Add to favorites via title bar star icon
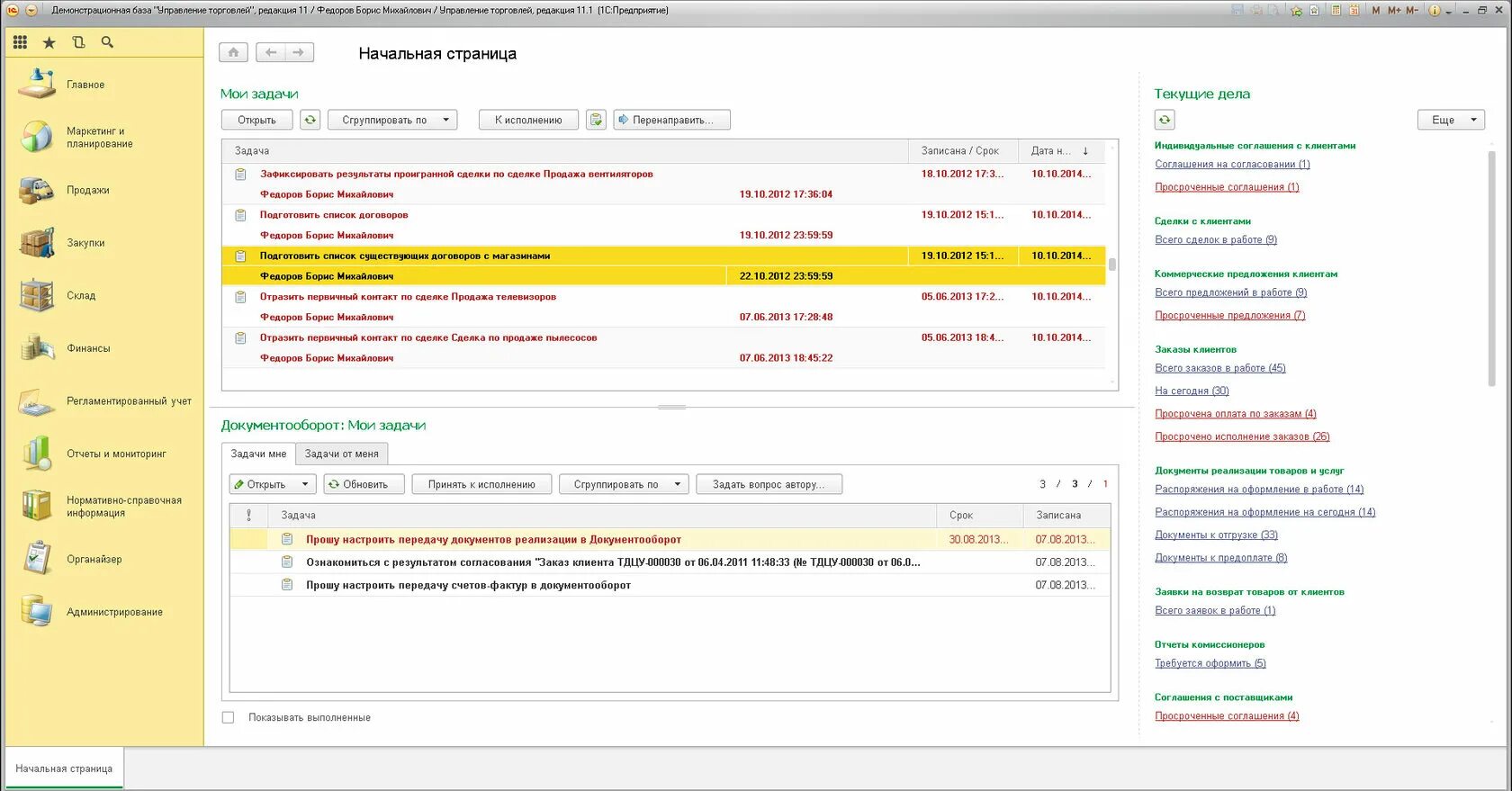Viewport: 1512px width, 791px height. coord(1297,11)
